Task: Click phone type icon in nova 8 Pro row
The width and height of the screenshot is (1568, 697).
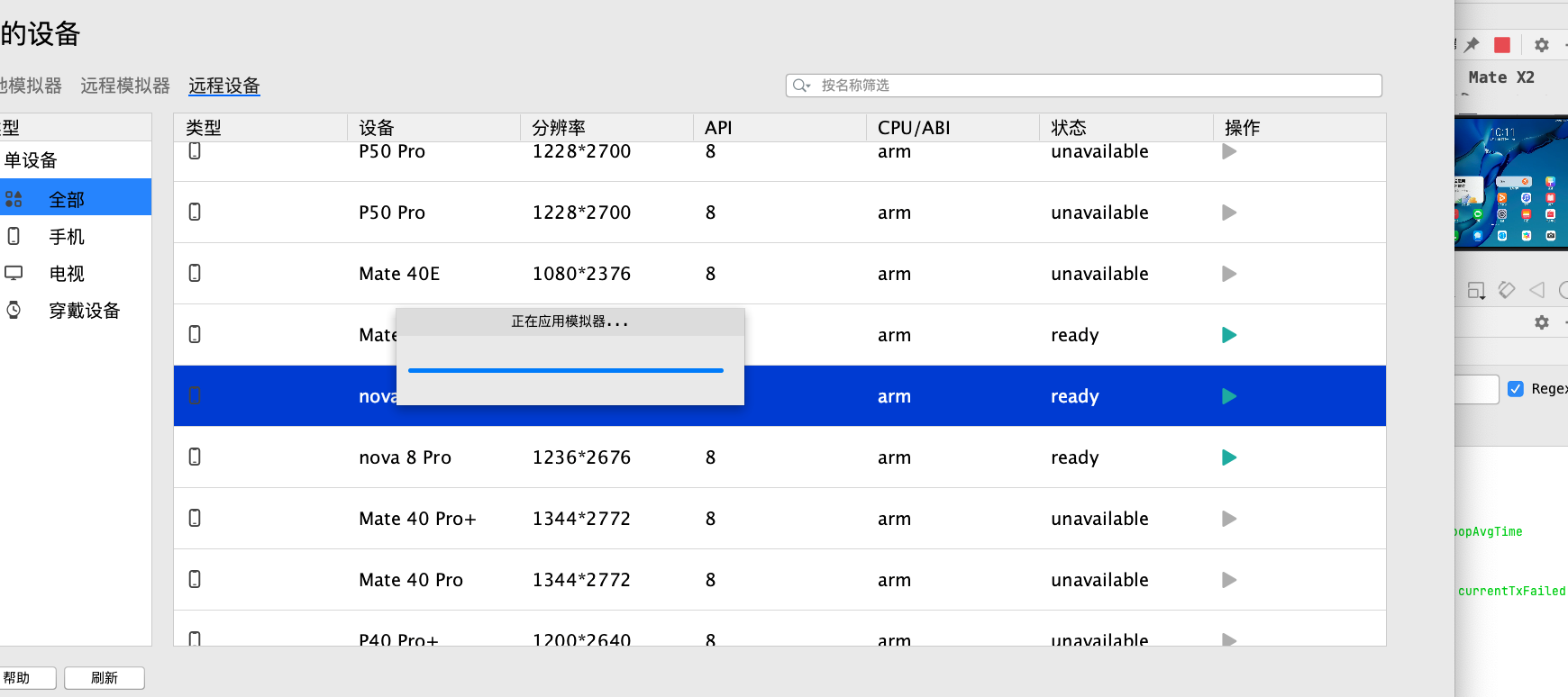Action: (195, 457)
